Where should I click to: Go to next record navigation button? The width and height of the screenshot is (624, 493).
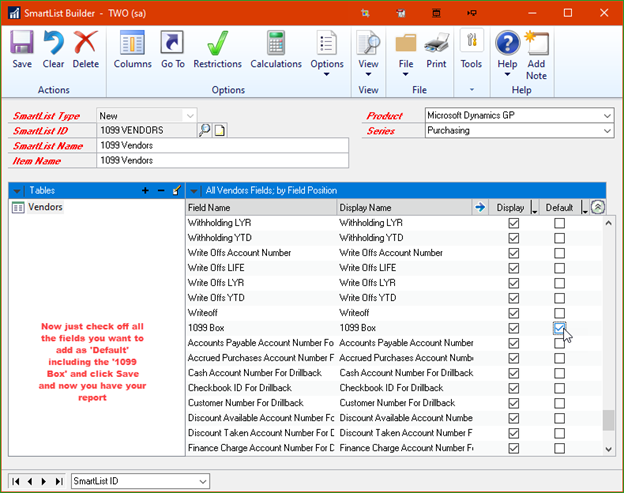(44, 481)
